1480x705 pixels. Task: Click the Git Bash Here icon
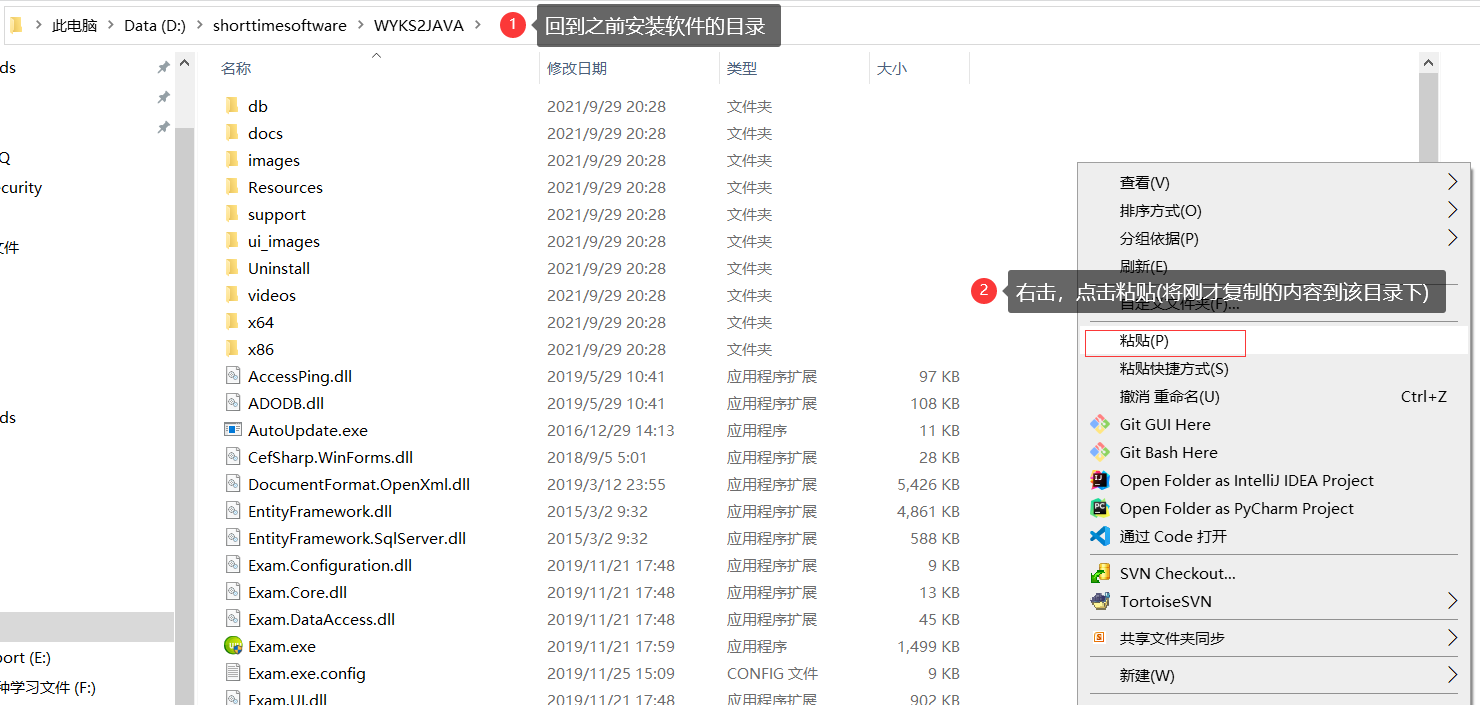[x=1100, y=452]
